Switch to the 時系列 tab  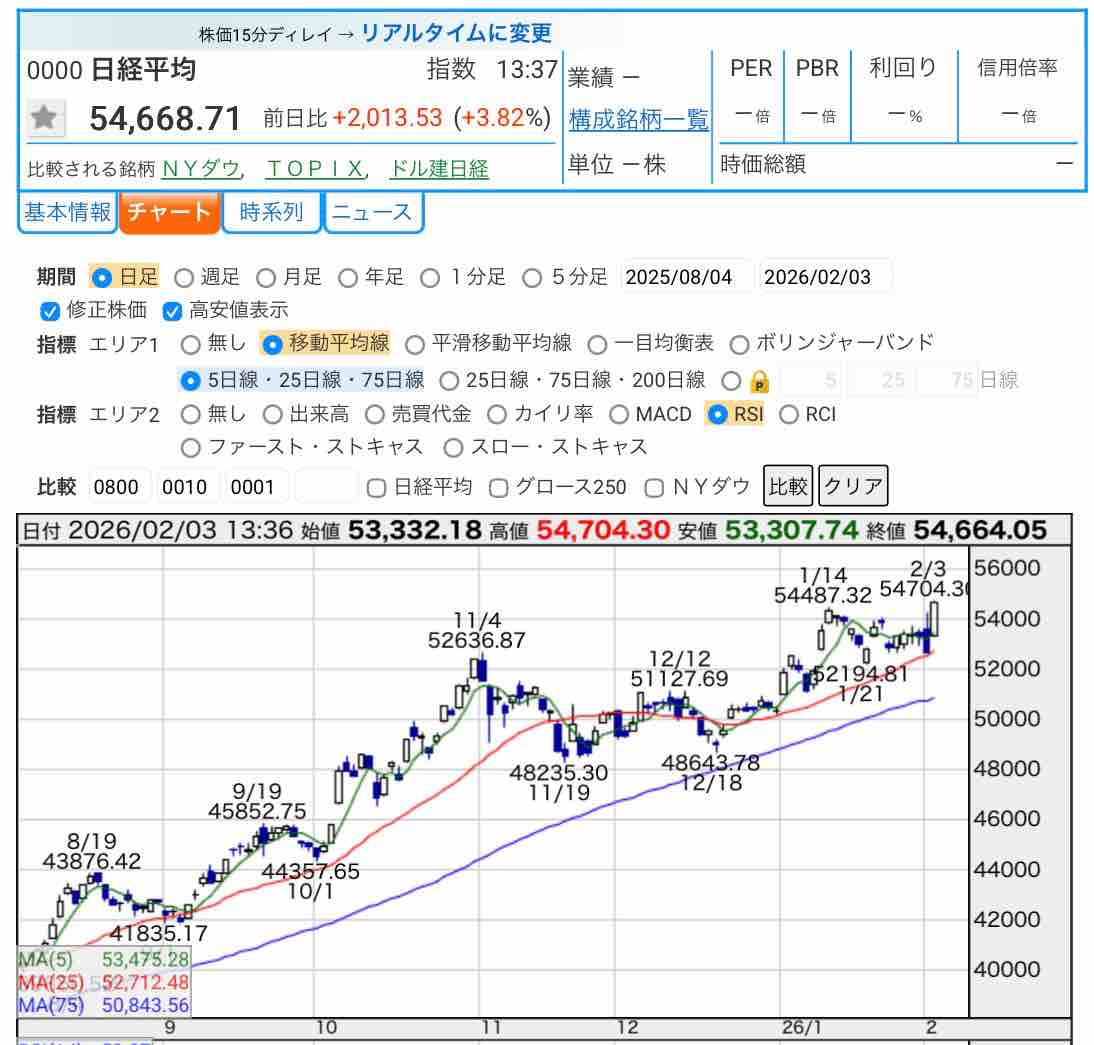click(x=271, y=212)
